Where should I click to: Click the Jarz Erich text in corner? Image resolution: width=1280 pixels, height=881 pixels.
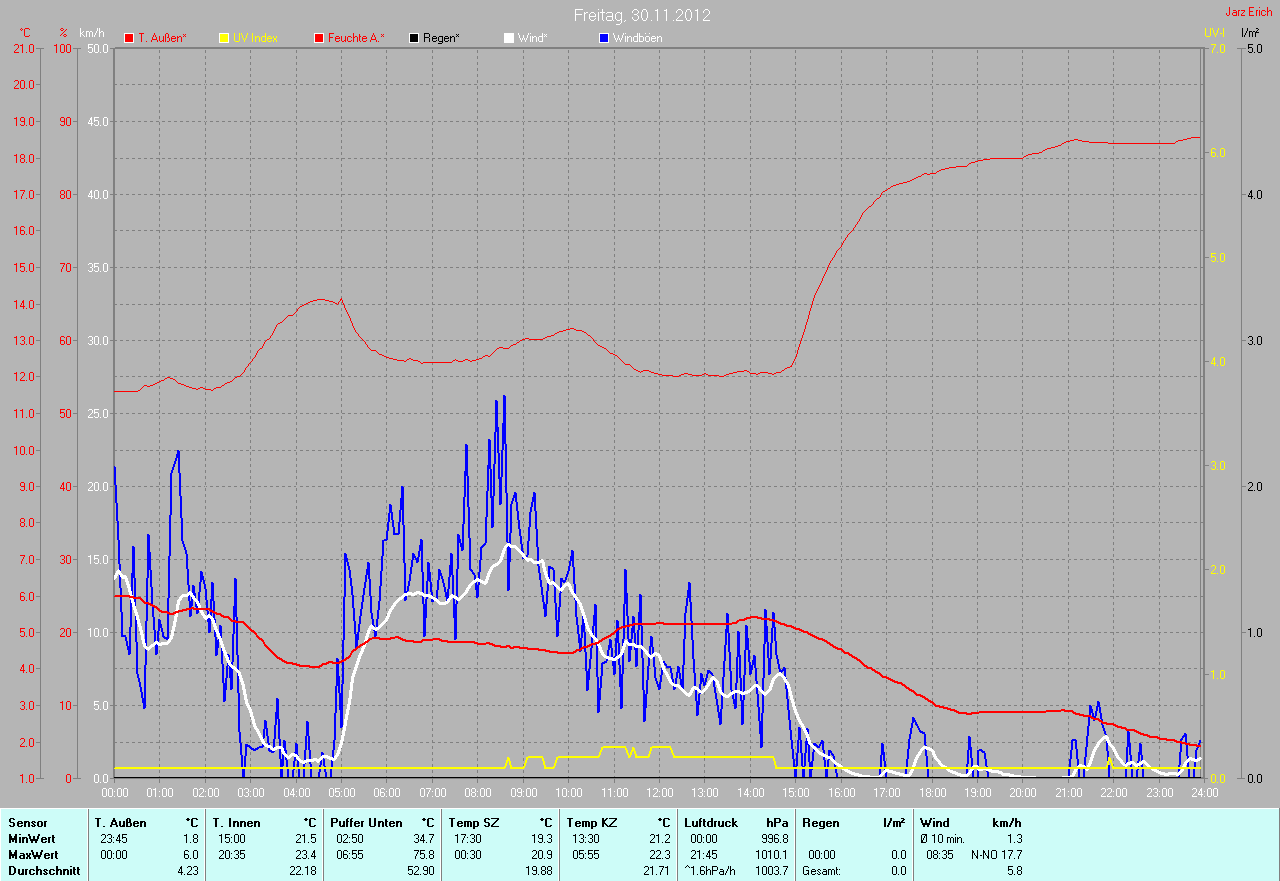[x=1248, y=12]
